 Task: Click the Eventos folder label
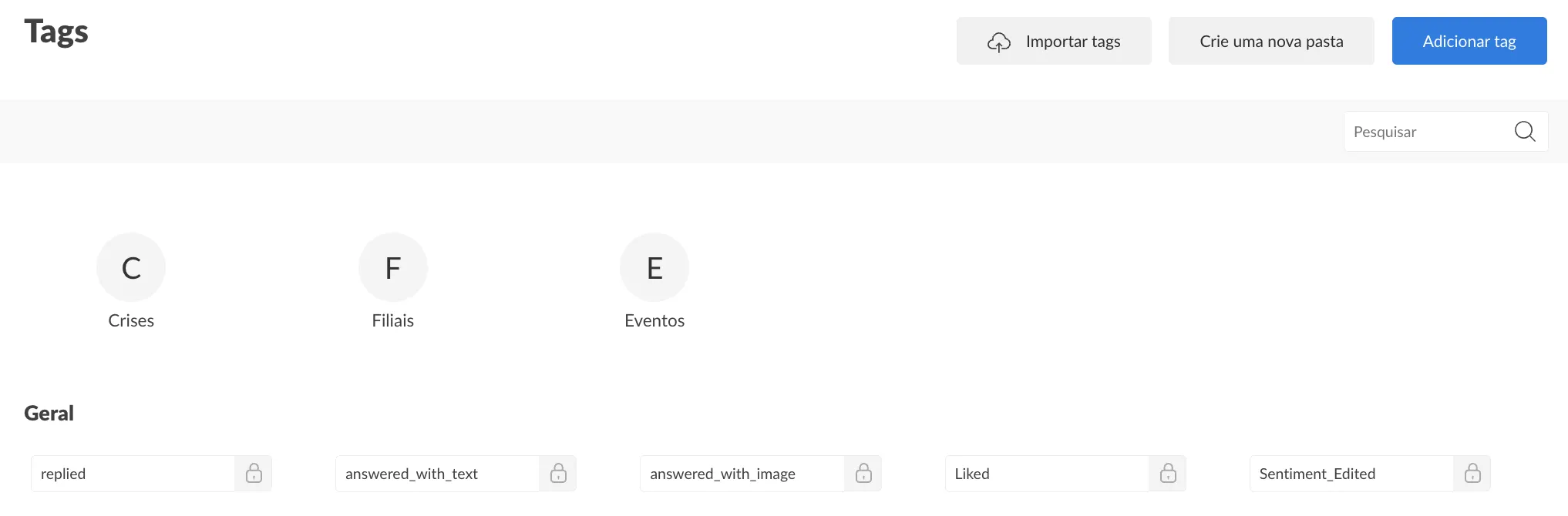click(654, 321)
